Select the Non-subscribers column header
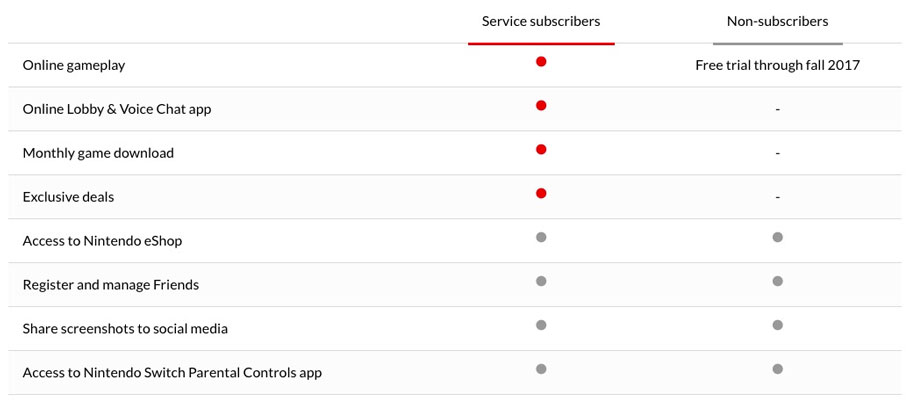Image resolution: width=910 pixels, height=405 pixels. click(x=778, y=22)
